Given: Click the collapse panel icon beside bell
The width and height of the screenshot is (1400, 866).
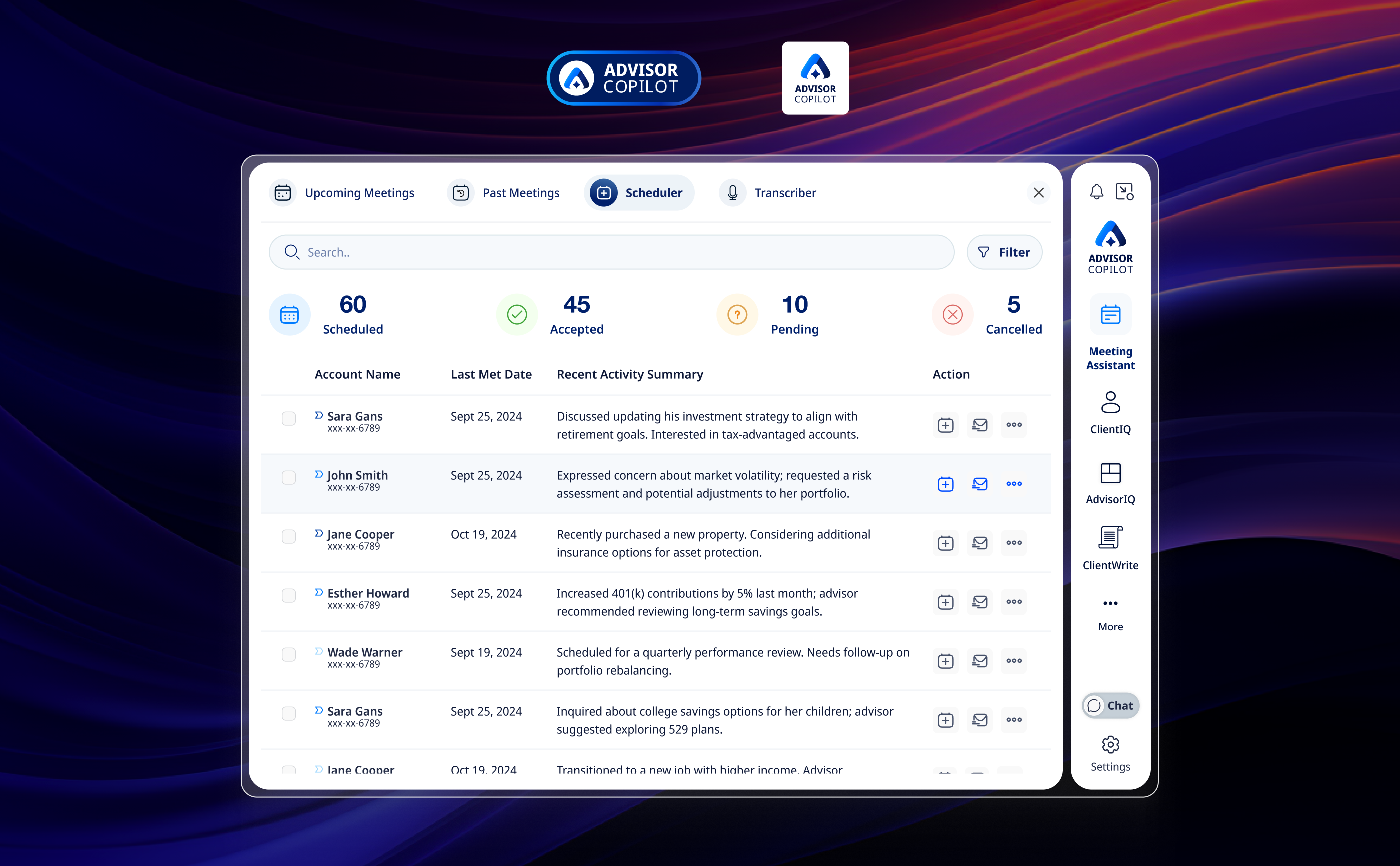Looking at the screenshot, I should click(x=1124, y=192).
